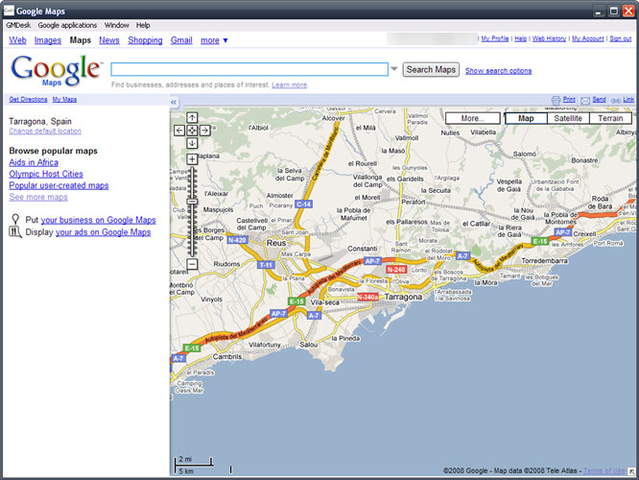Pan the map left with the arrow
639x480 pixels.
click(179, 130)
